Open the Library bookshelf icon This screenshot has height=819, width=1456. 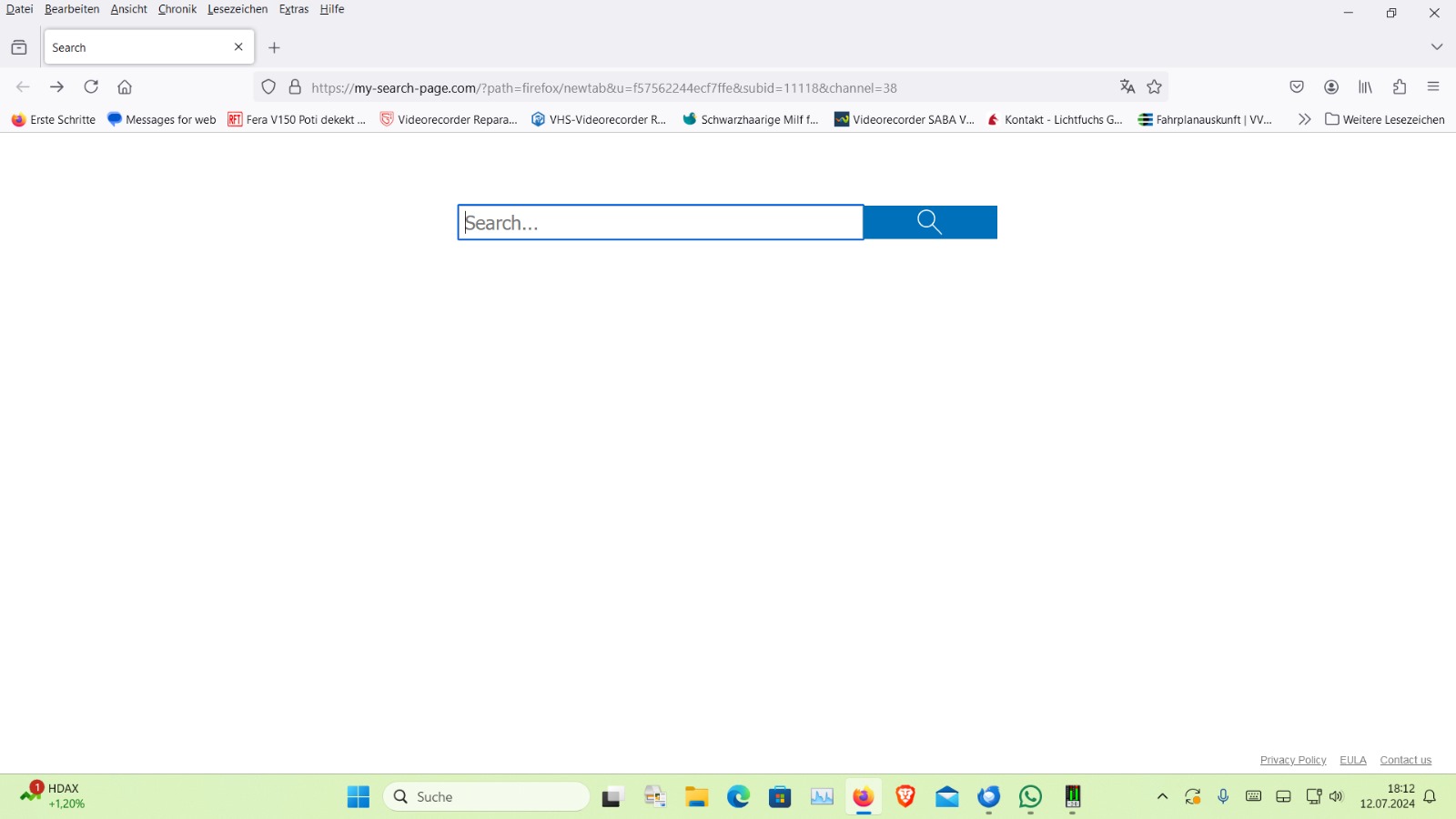[x=1365, y=87]
